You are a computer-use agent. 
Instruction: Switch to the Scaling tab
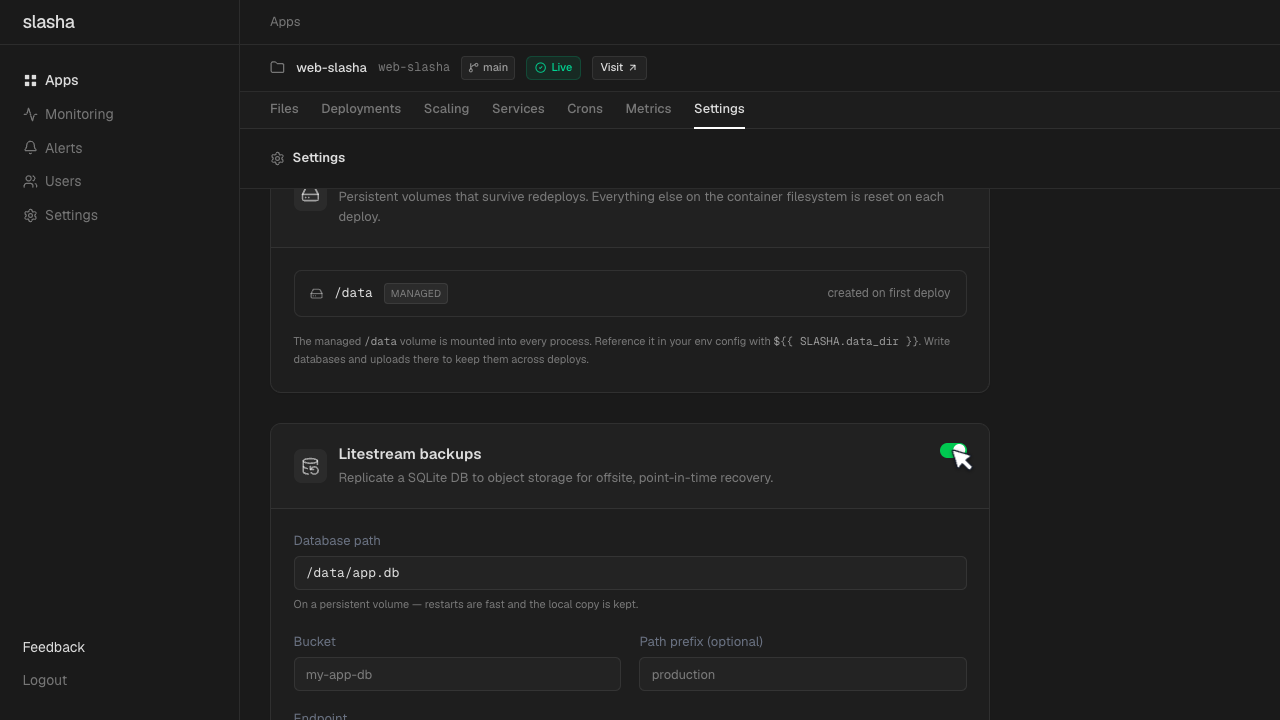coord(446,108)
